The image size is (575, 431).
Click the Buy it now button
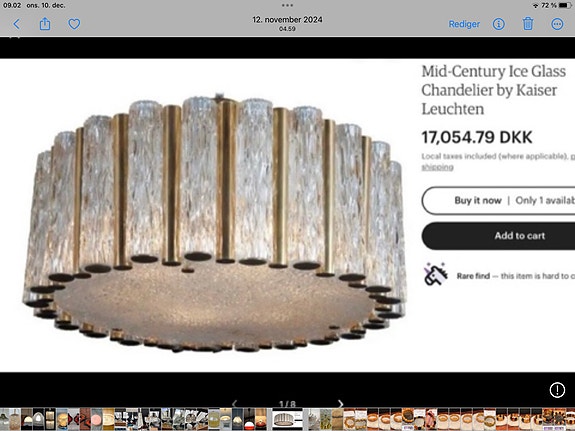(x=498, y=200)
